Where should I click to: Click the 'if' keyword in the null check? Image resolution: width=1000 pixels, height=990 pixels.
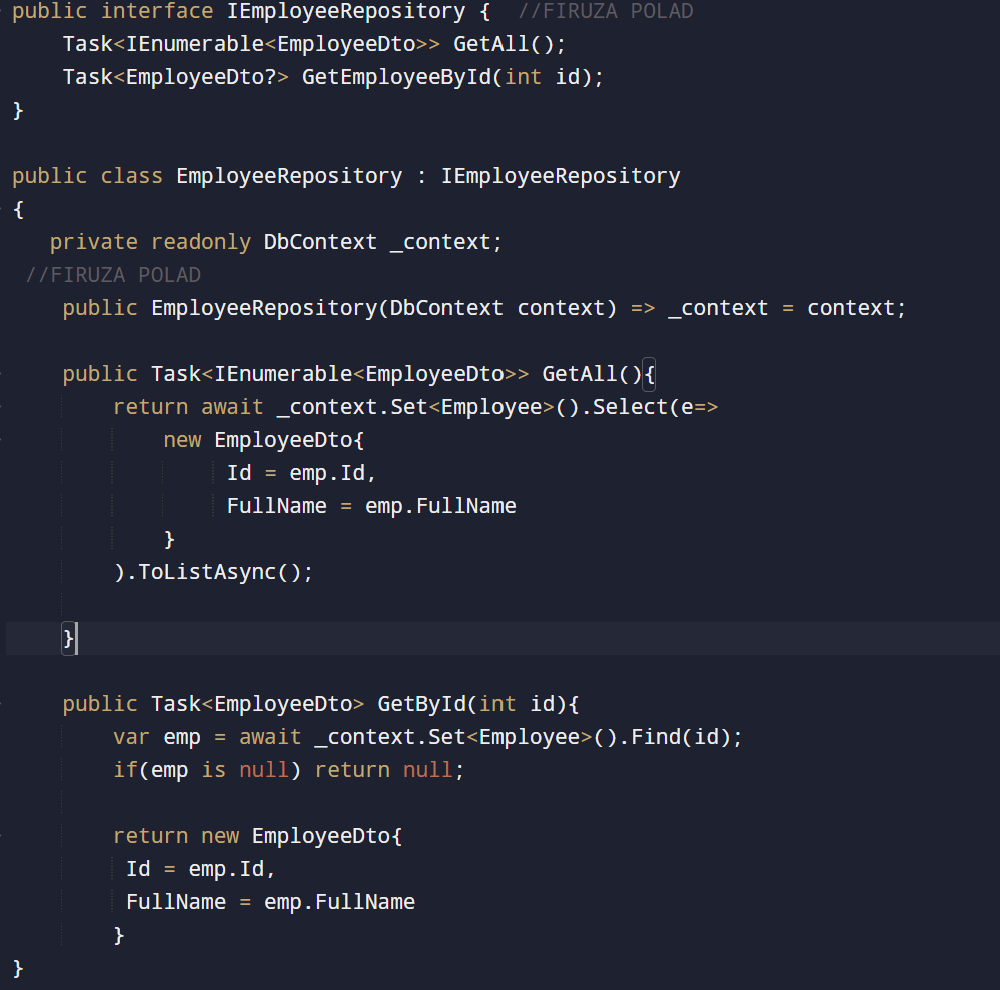[125, 770]
